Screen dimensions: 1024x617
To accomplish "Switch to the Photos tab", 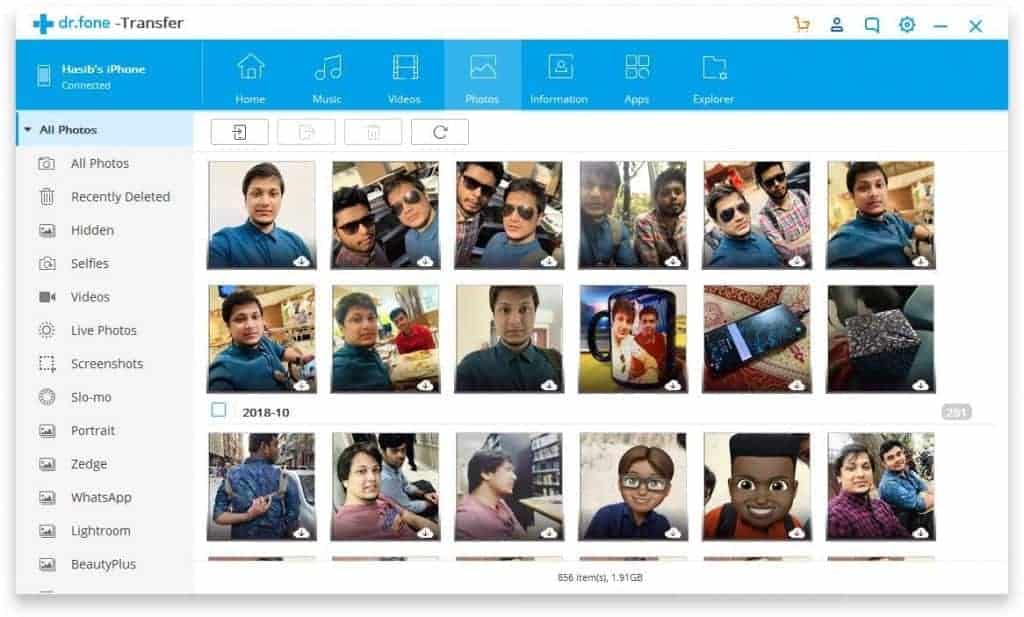I will (482, 75).
